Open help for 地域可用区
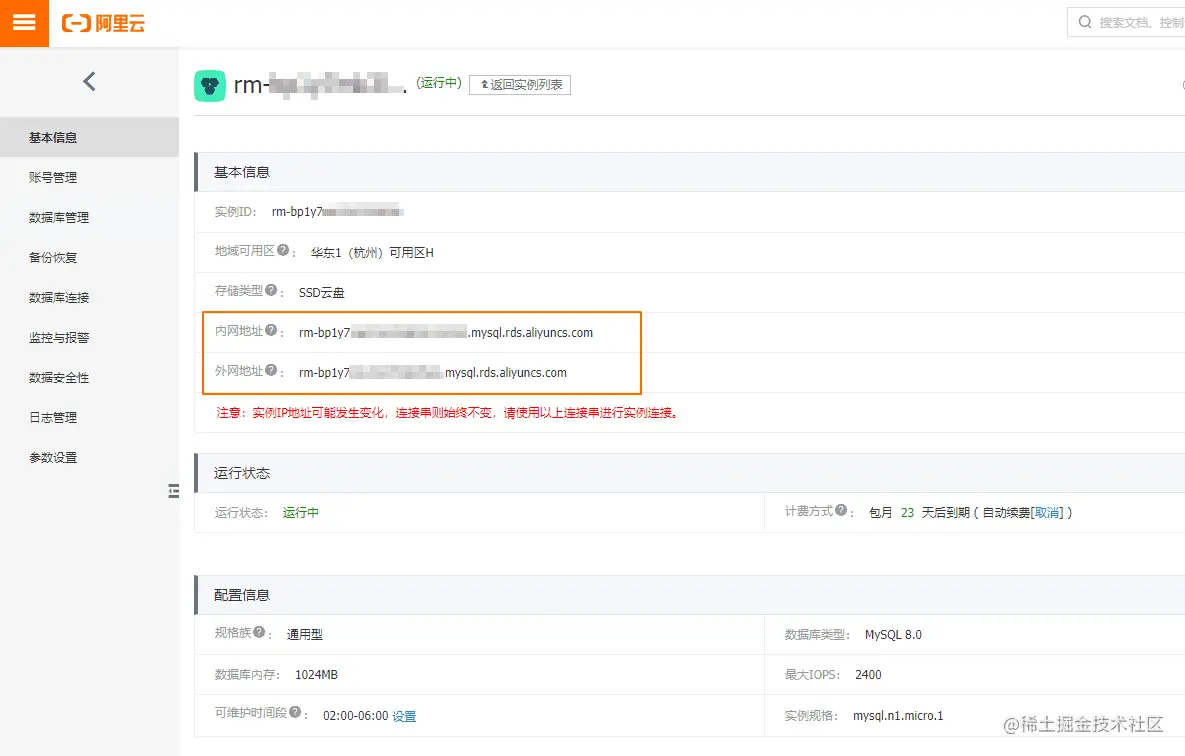The height and width of the screenshot is (756, 1185). 283,250
